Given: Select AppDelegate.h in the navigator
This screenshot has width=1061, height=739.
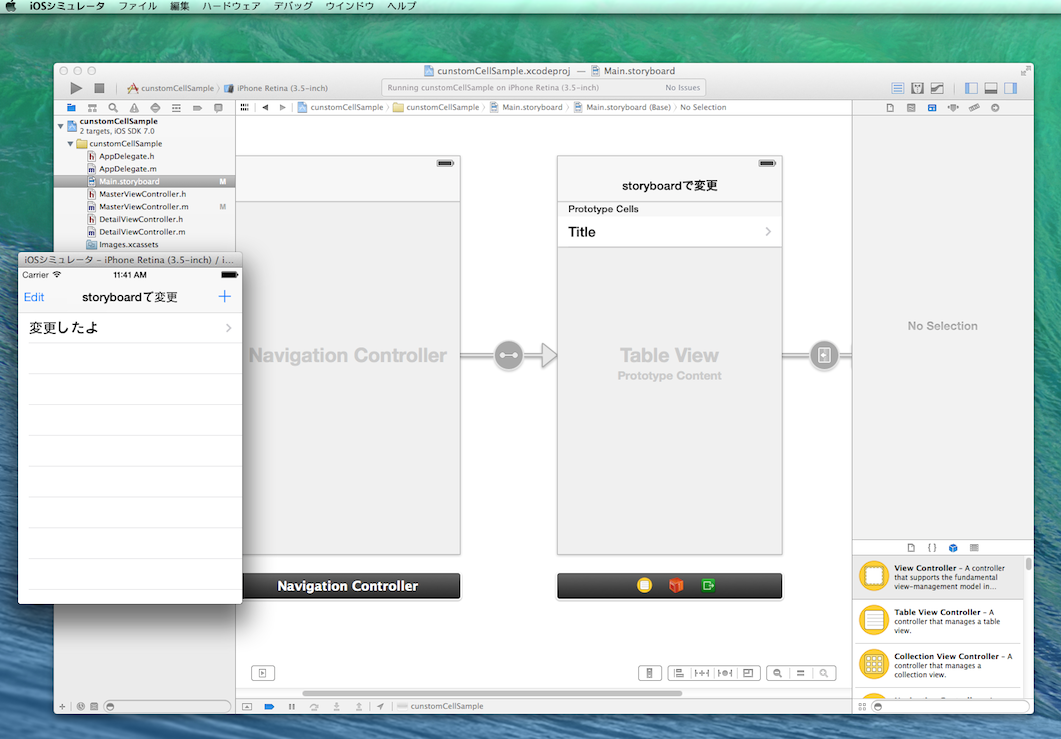Looking at the screenshot, I should tap(126, 156).
